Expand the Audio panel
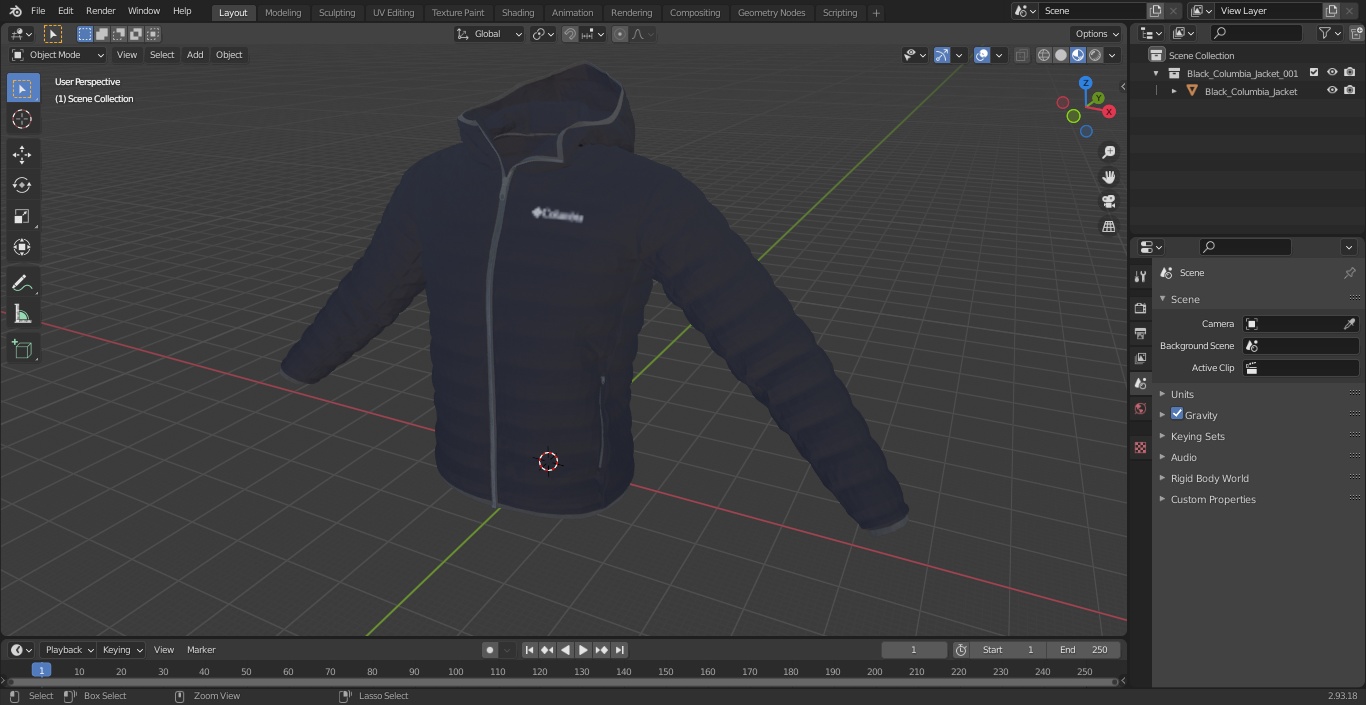This screenshot has width=1366, height=705. [x=1183, y=457]
